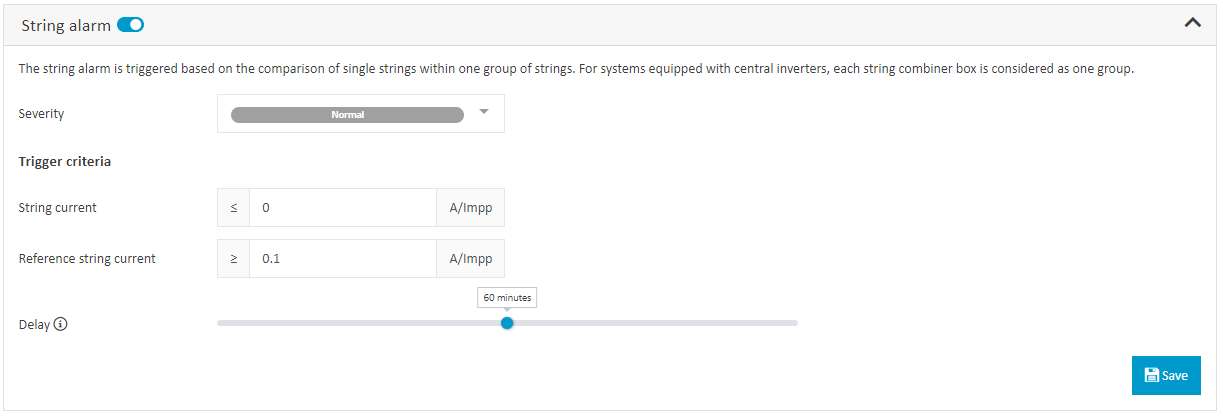This screenshot has width=1223, height=418.
Task: Click the less-than-or-equal symbol for String current
Action: click(234, 208)
